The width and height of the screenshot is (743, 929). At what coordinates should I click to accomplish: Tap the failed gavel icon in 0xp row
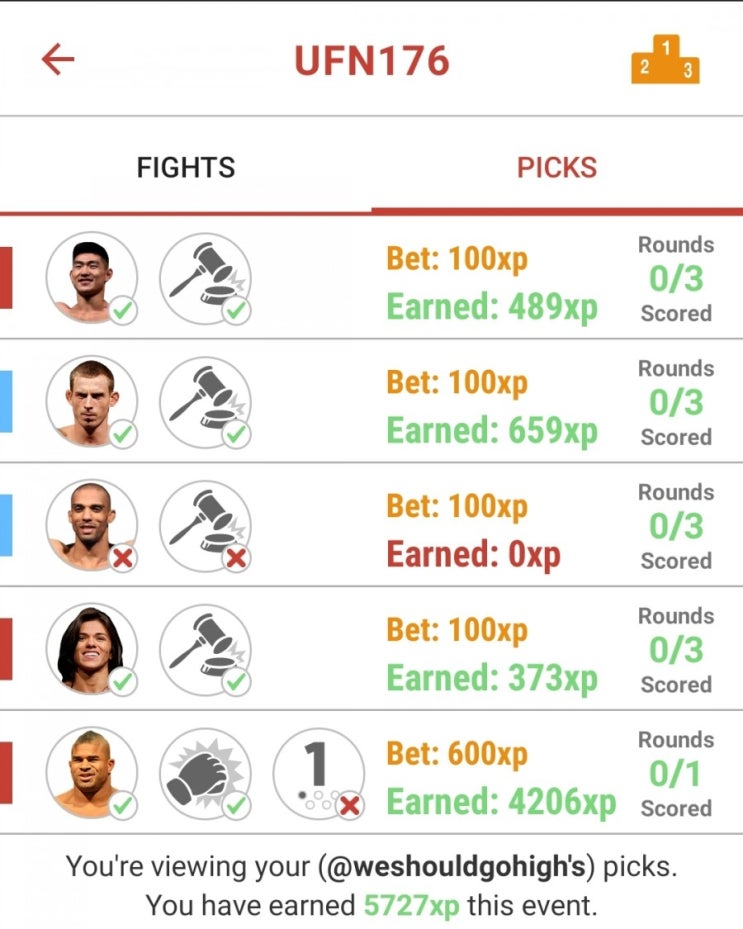tap(205, 526)
